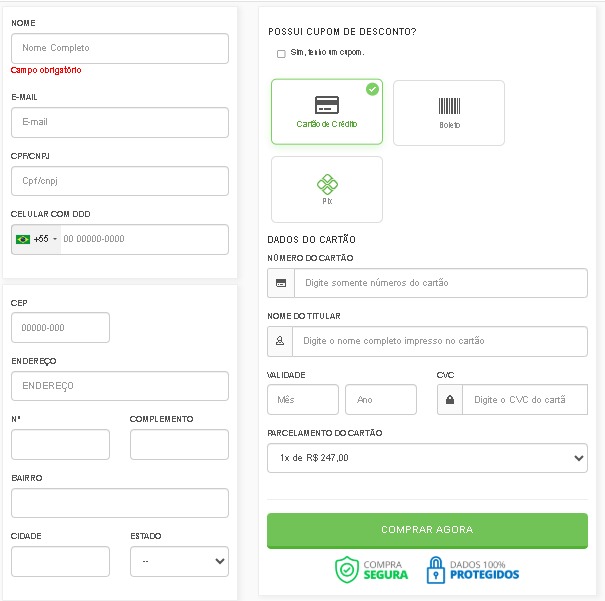605x601 pixels.
Task: Click the credit card icon in Cartão de Crédito
Action: pyautogui.click(x=326, y=105)
